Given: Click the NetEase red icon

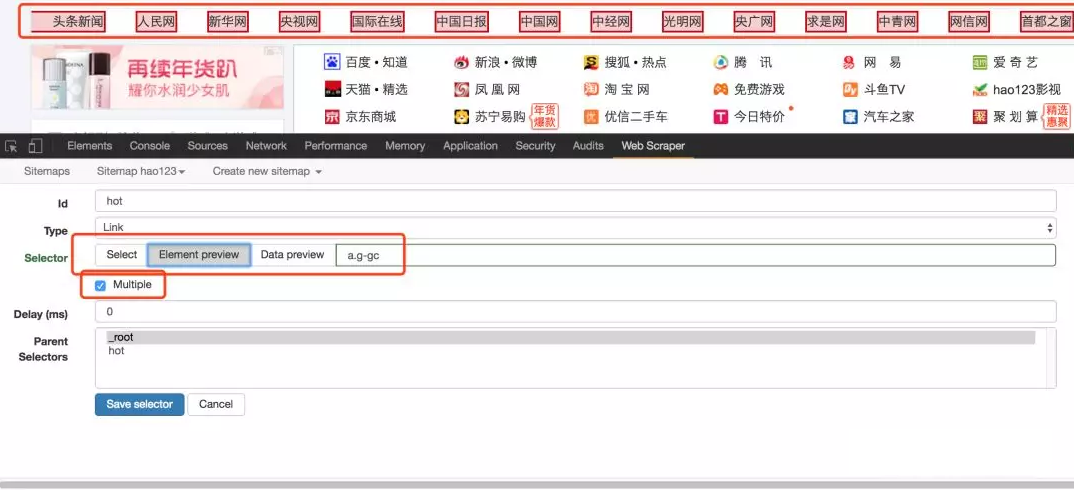Looking at the screenshot, I should (x=849, y=62).
